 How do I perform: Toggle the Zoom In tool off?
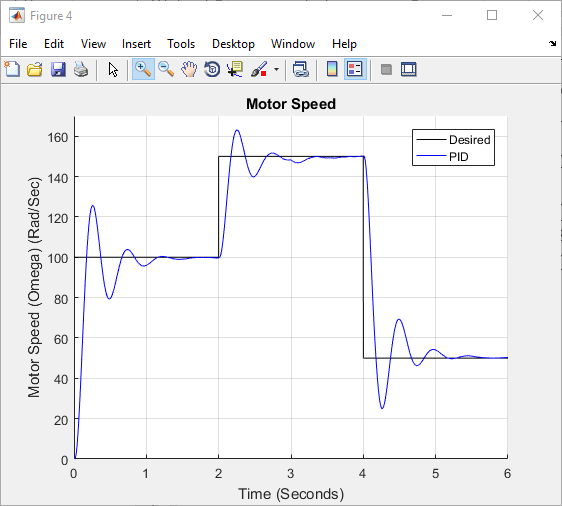coord(143,69)
